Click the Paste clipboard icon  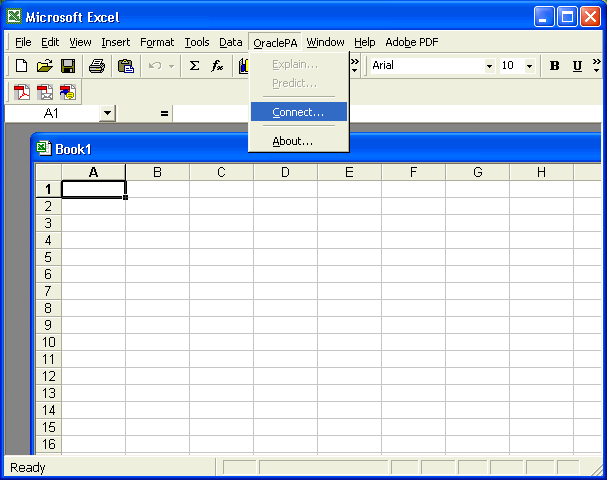pos(125,66)
